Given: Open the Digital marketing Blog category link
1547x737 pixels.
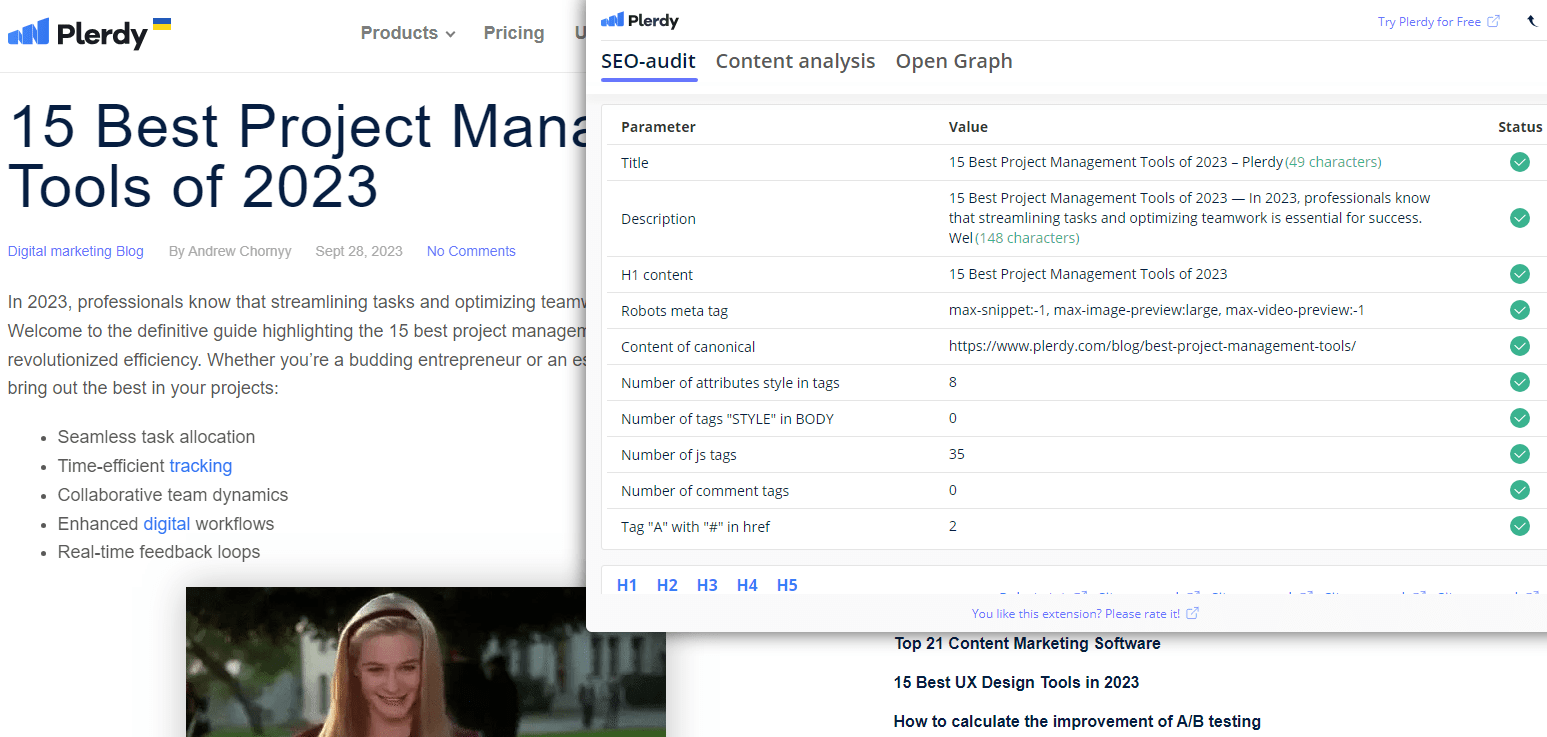Looking at the screenshot, I should point(76,251).
